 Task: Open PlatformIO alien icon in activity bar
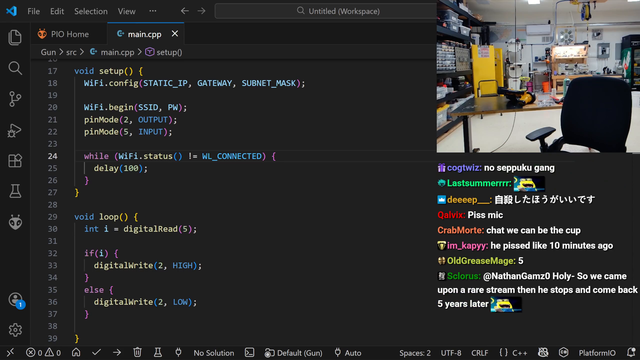[15, 222]
